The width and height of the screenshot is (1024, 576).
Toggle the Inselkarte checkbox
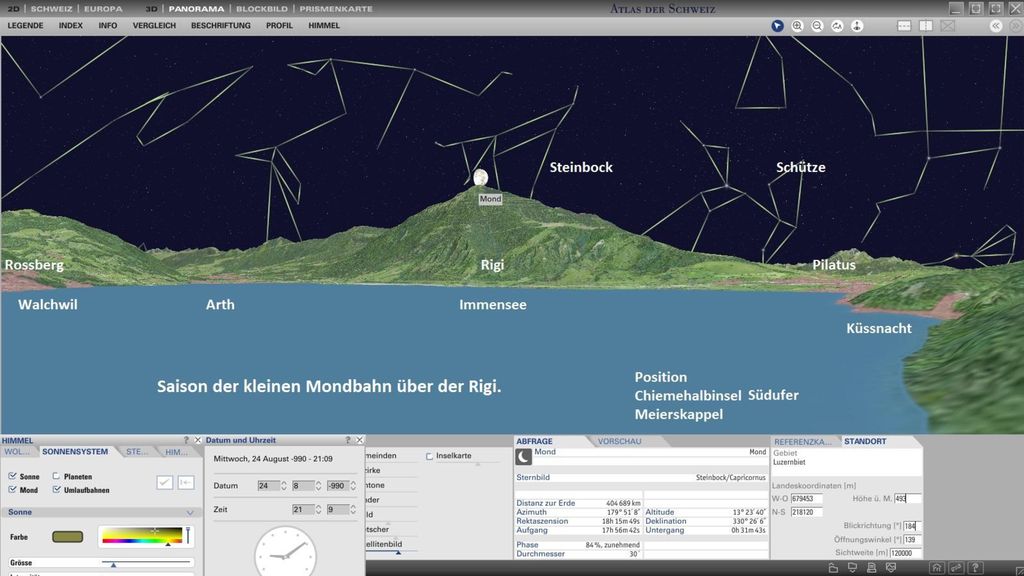coord(429,456)
